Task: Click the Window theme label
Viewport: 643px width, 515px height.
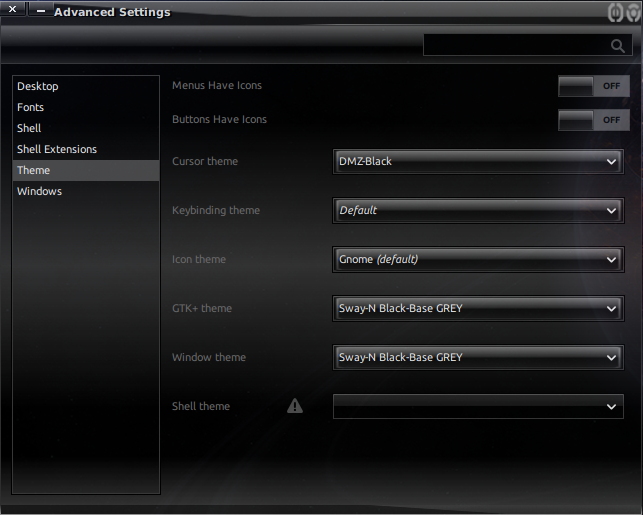Action: (209, 357)
